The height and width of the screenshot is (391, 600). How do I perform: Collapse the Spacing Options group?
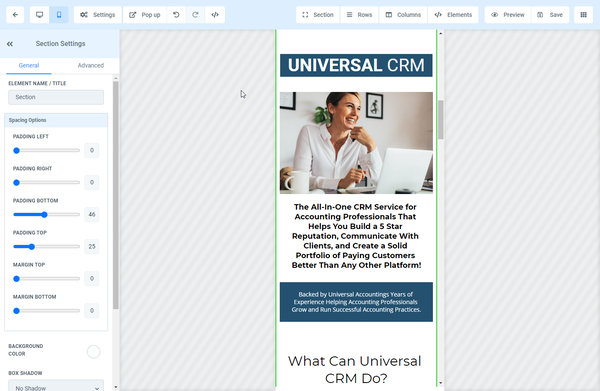click(56, 120)
